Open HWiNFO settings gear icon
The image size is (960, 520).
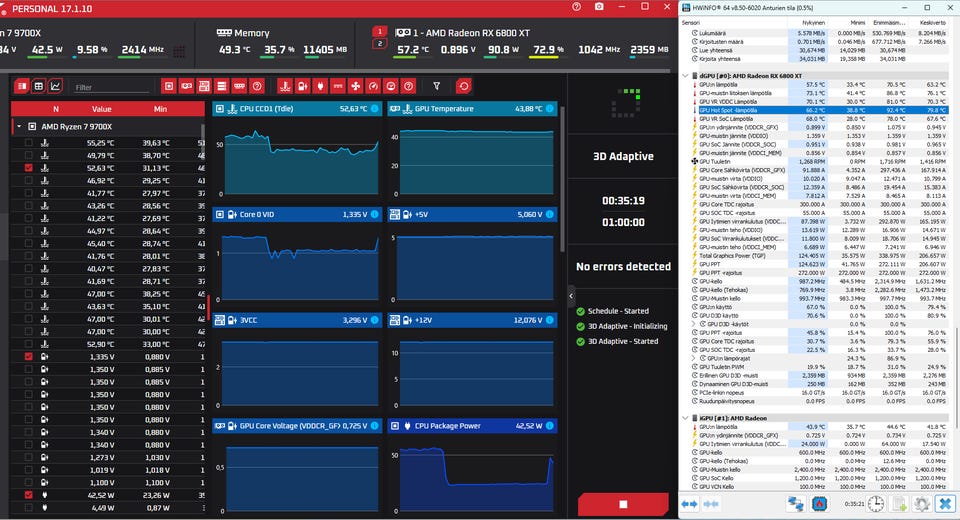coord(922,503)
